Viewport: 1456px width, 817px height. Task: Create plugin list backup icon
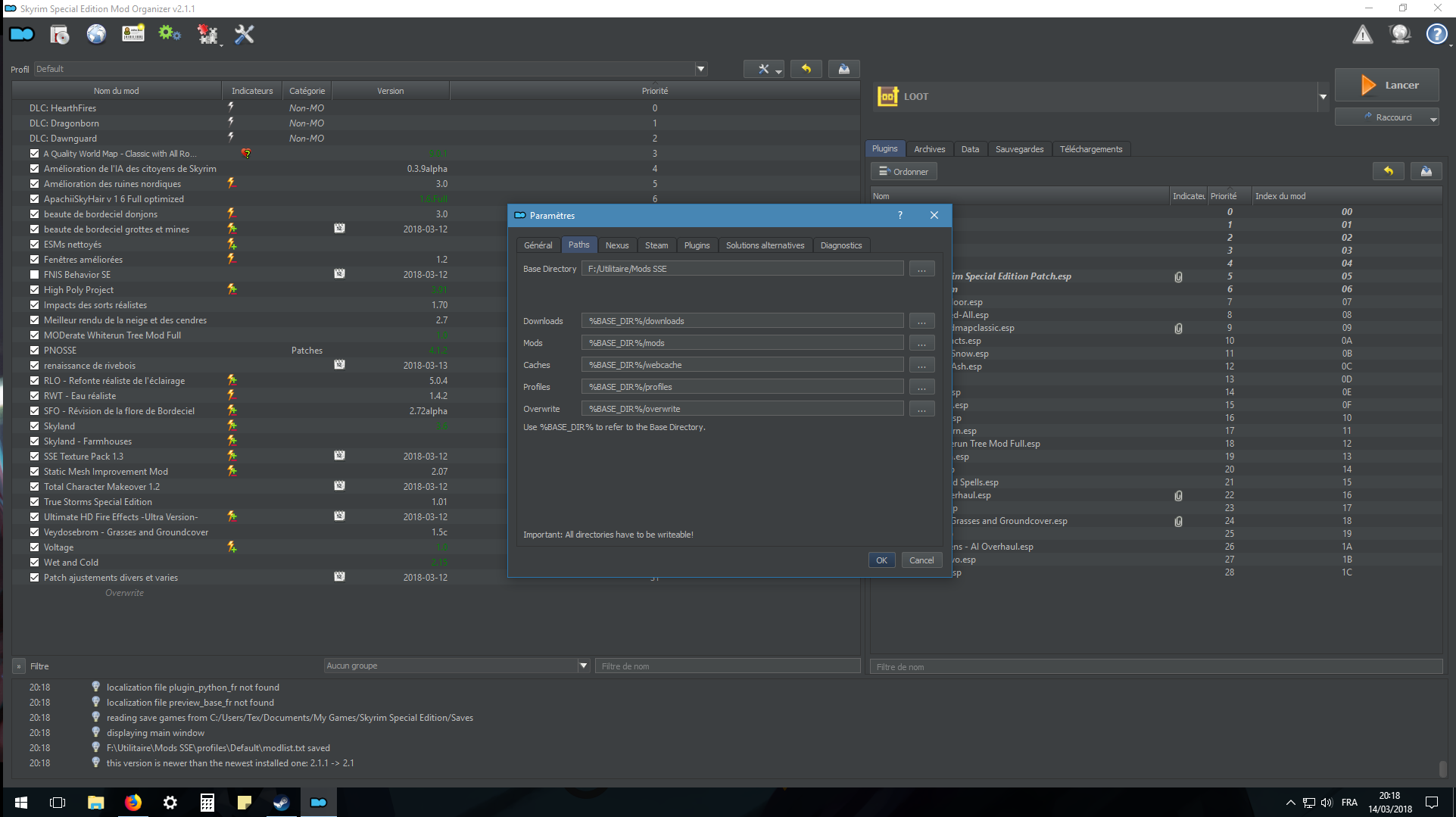click(1426, 171)
